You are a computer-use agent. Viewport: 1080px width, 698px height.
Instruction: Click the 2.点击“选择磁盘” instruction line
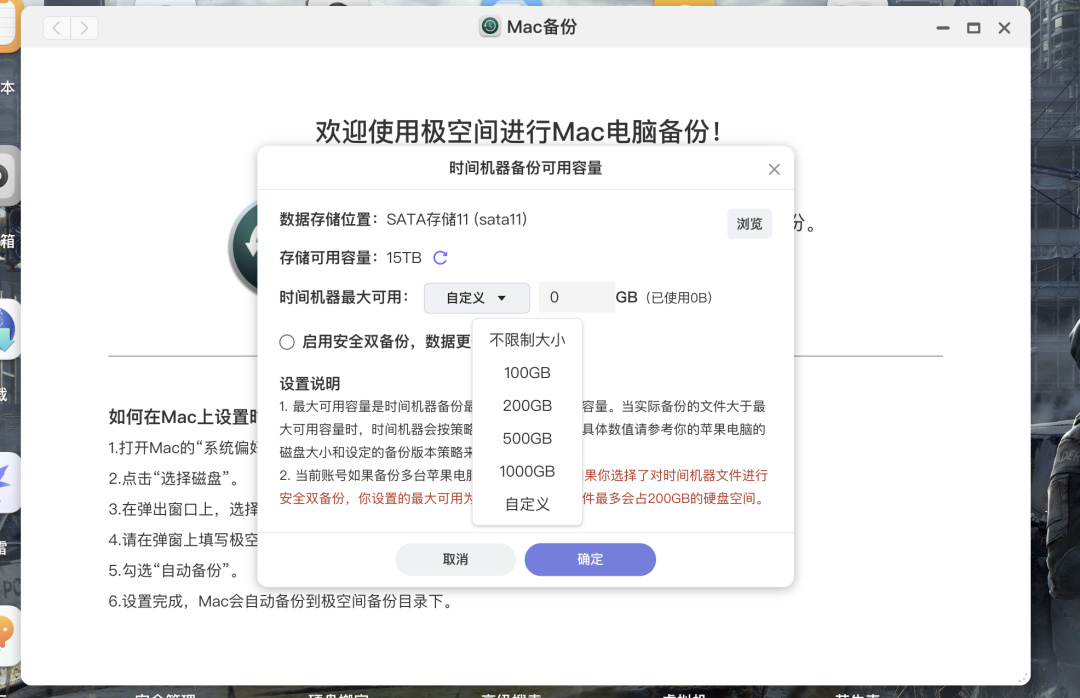176,478
